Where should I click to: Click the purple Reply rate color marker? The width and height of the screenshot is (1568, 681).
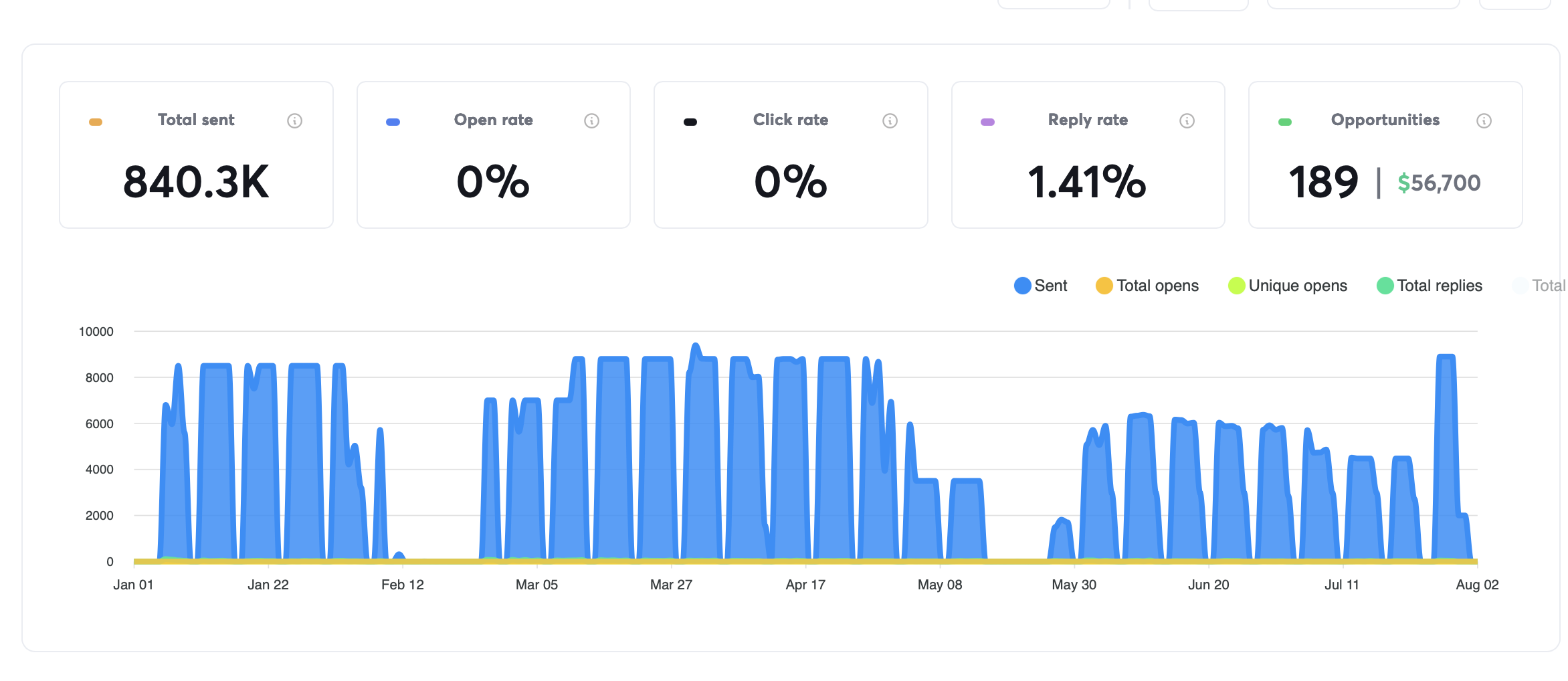[x=987, y=122]
